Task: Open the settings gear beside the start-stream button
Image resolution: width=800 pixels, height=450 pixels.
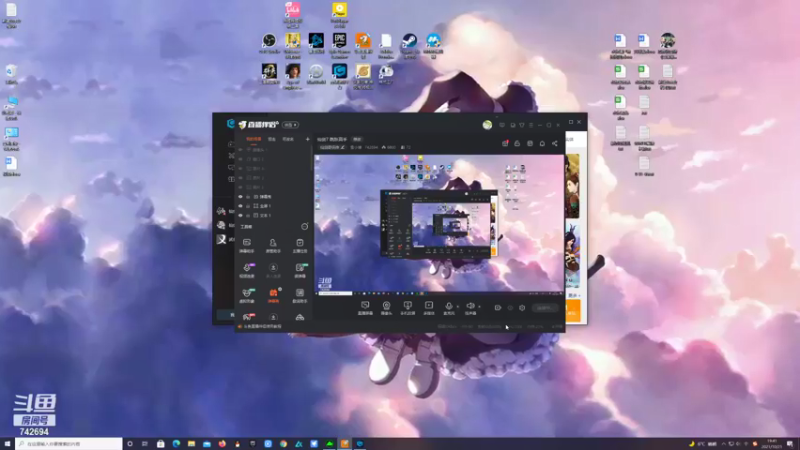Action: [522, 308]
